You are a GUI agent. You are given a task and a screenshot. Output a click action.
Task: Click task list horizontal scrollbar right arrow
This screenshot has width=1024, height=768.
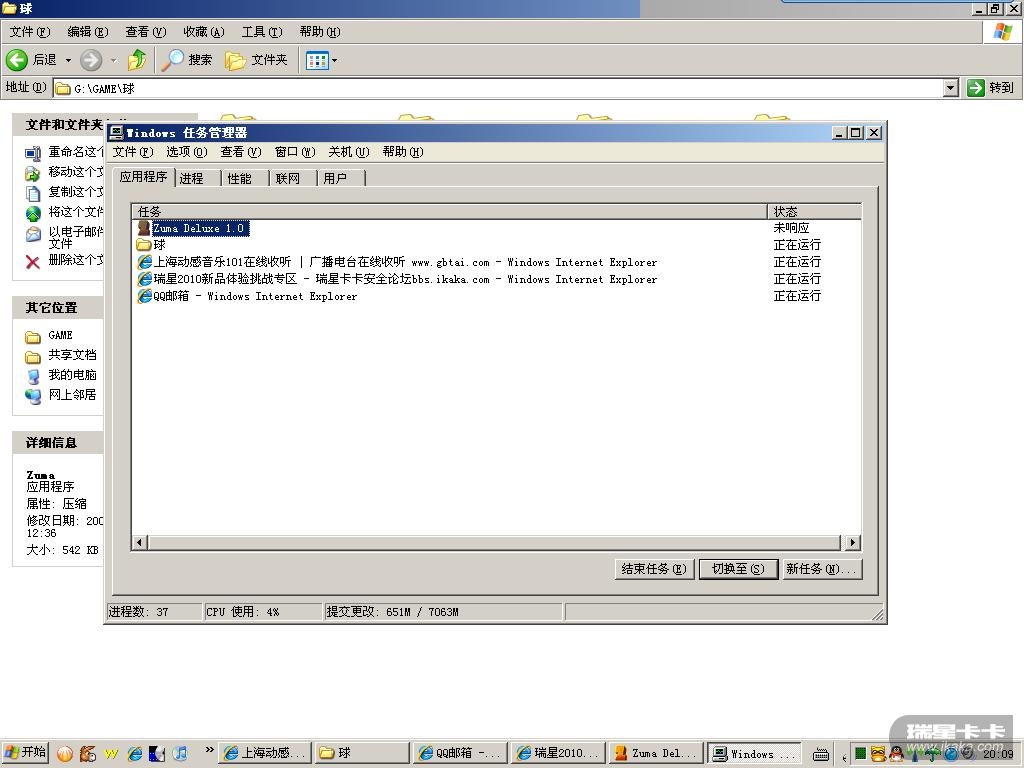pyautogui.click(x=852, y=542)
